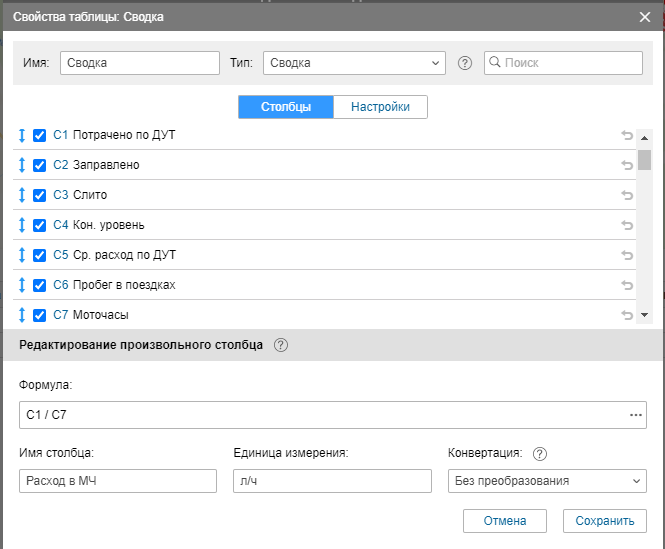Click the Отмена button

coord(505,521)
